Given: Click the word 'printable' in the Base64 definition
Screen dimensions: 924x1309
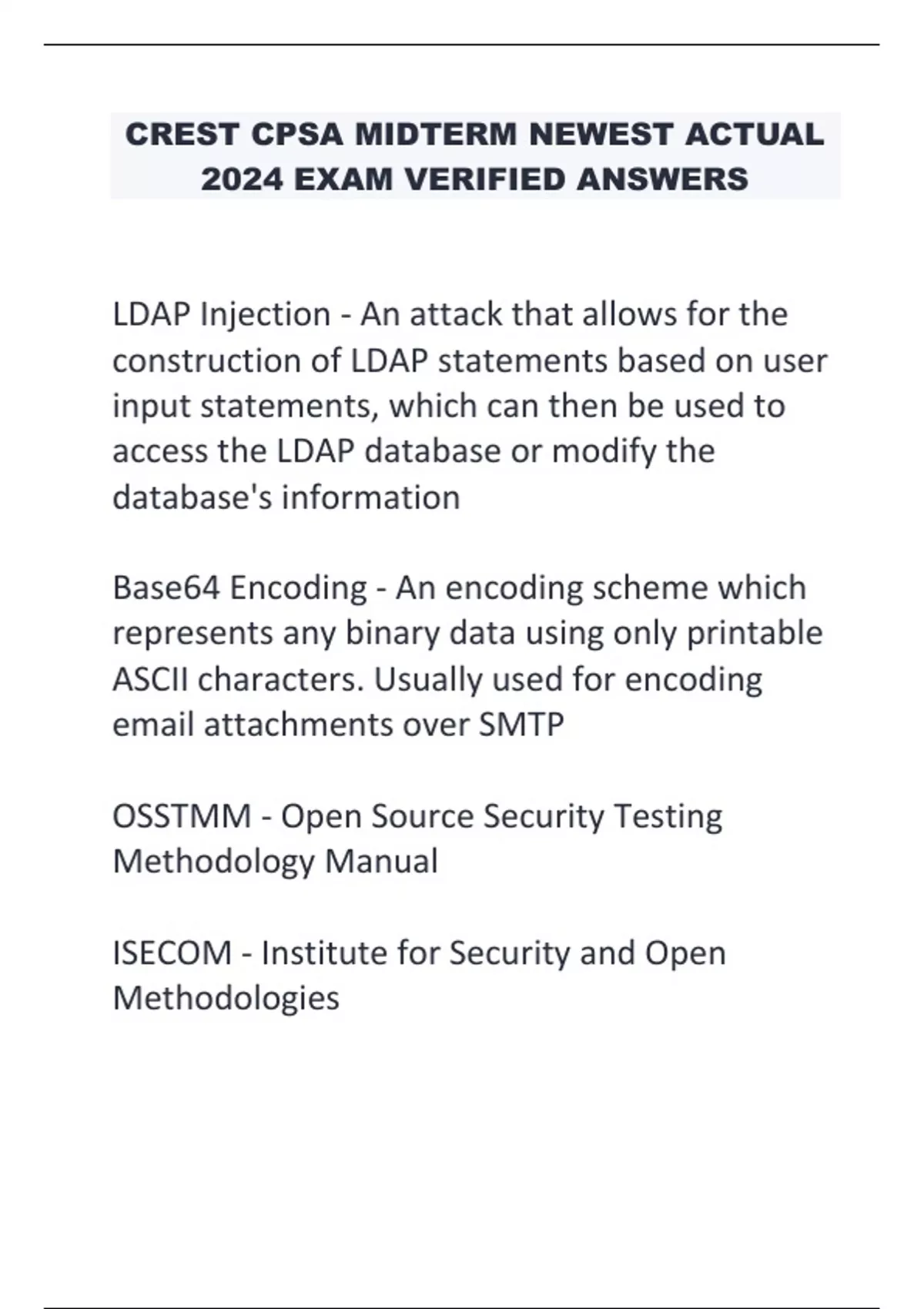Looking at the screenshot, I should (754, 633).
